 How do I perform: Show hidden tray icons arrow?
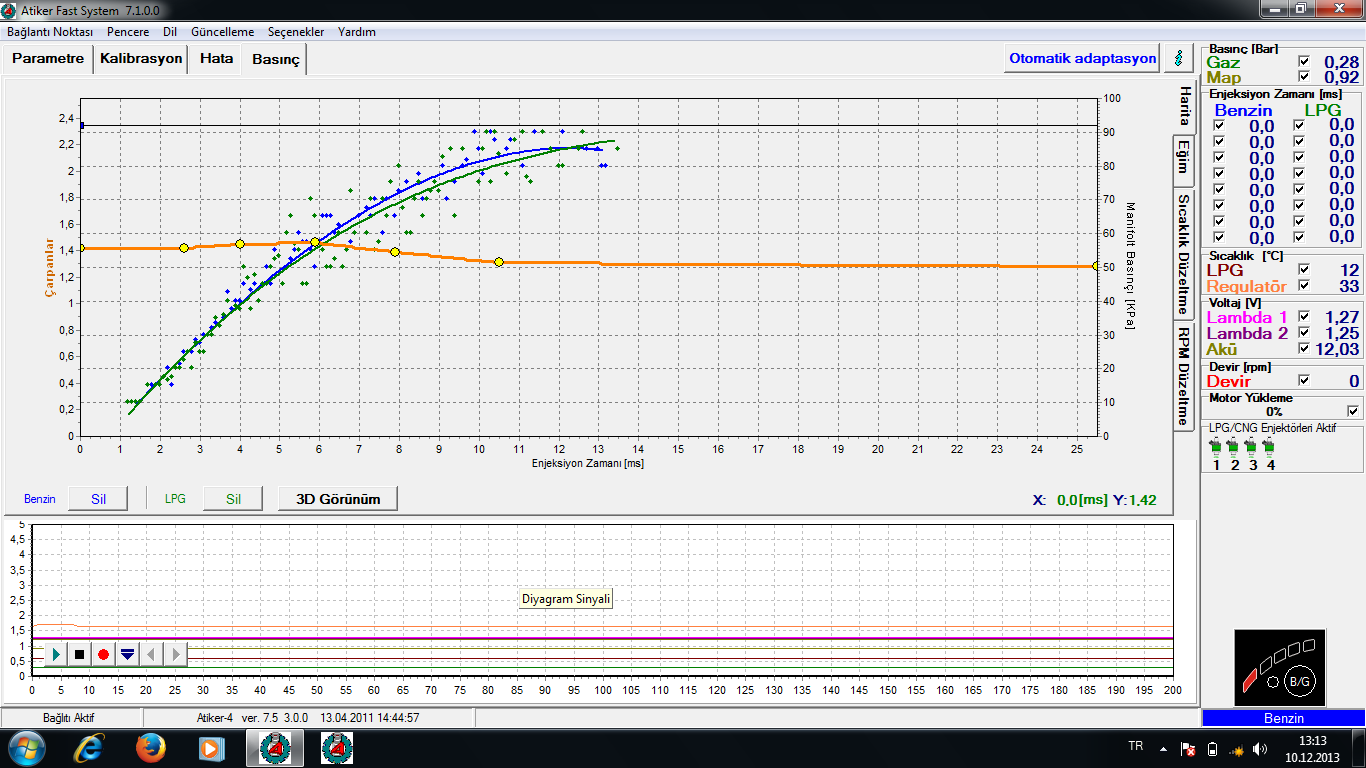(1162, 748)
